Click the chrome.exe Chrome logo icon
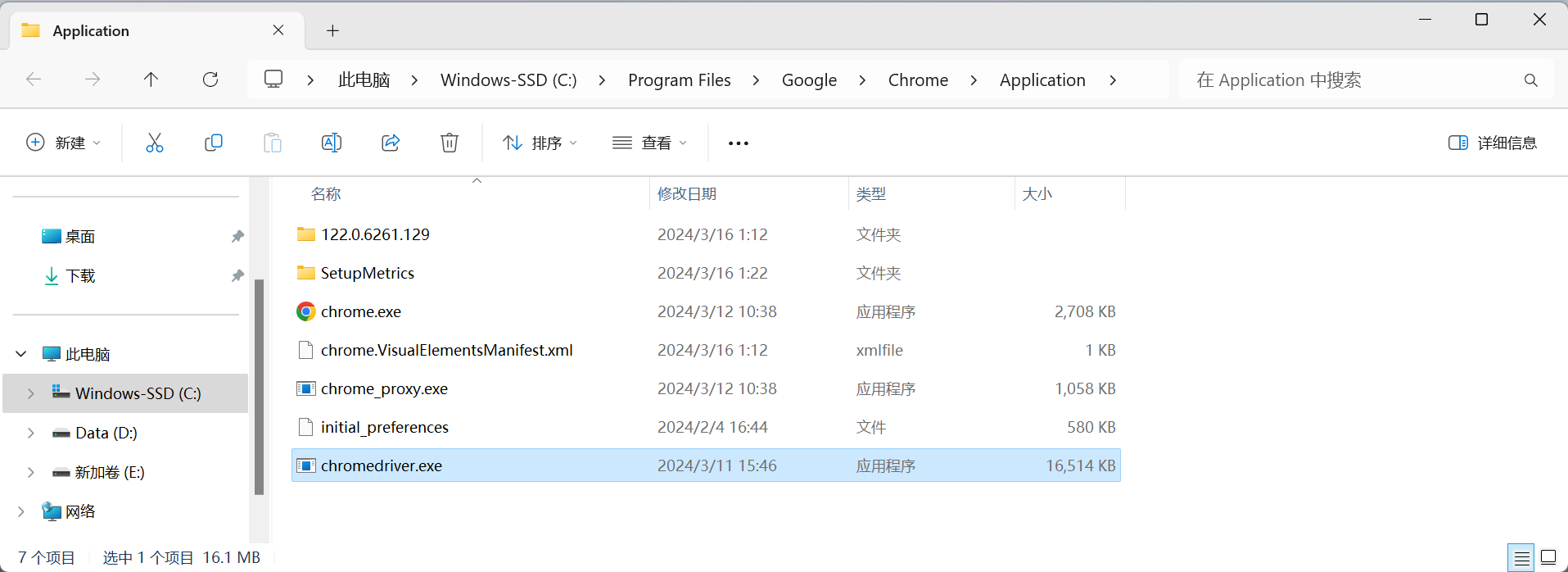The width and height of the screenshot is (1568, 572). (305, 311)
